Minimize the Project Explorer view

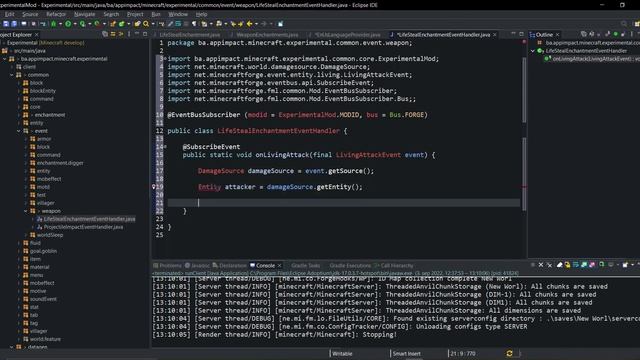tap(137, 34)
